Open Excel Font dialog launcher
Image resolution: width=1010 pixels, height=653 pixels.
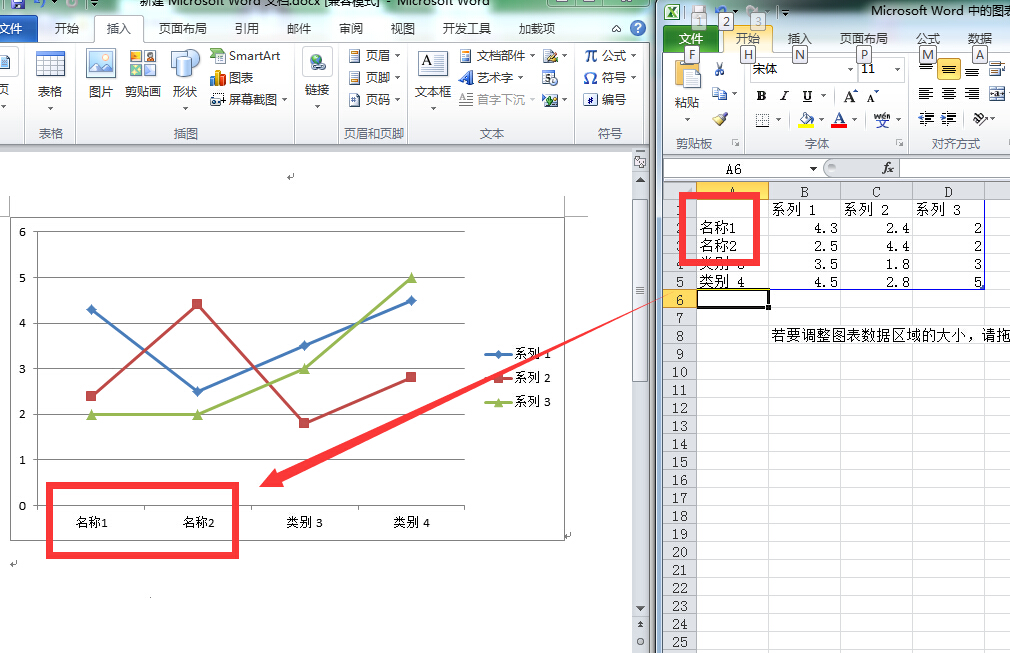899,143
